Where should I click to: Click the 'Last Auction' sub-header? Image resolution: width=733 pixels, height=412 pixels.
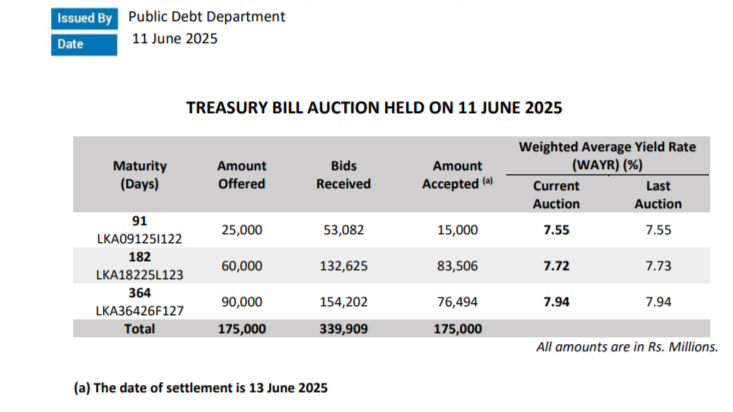[x=658, y=195]
